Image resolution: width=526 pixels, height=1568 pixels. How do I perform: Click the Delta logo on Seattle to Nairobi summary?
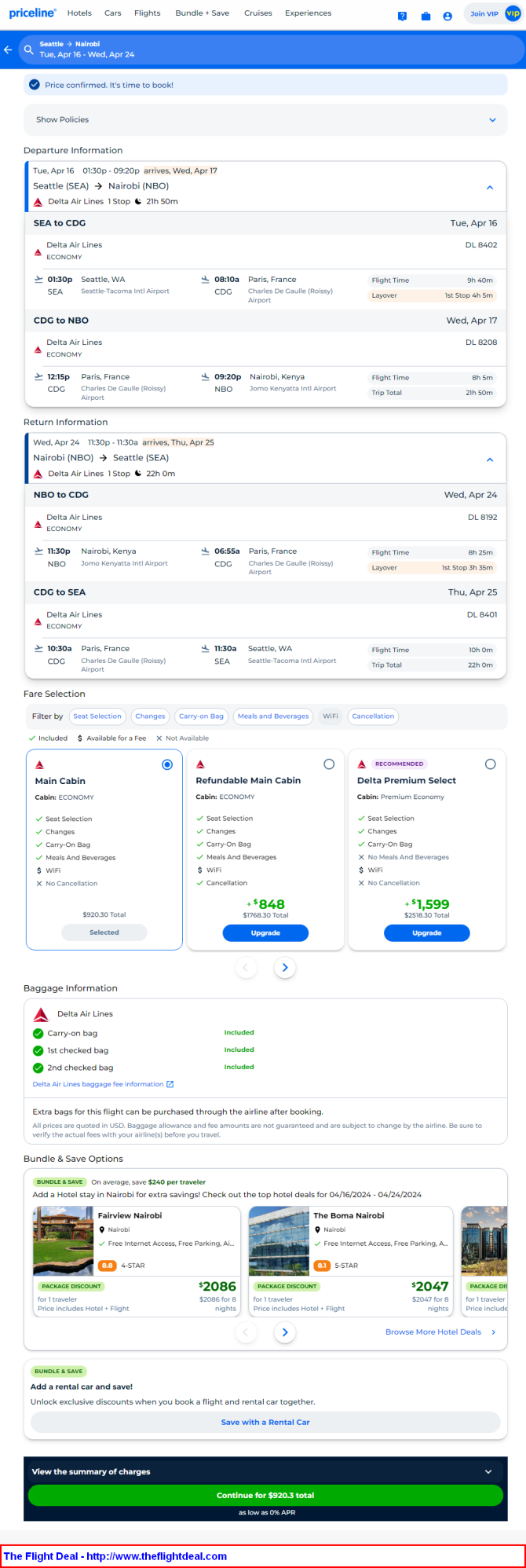(x=38, y=202)
